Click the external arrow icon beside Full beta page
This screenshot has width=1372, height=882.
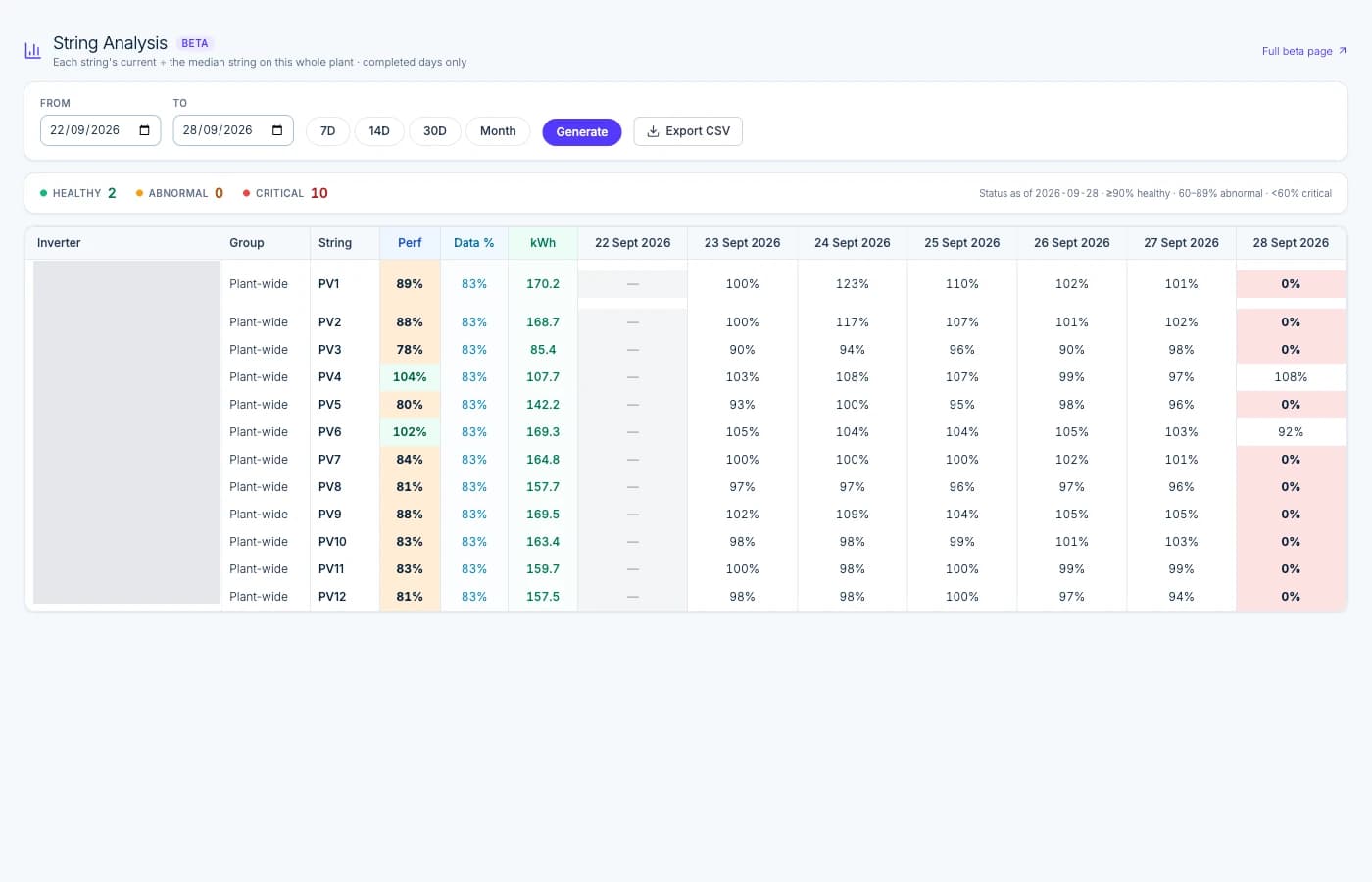pyautogui.click(x=1343, y=51)
